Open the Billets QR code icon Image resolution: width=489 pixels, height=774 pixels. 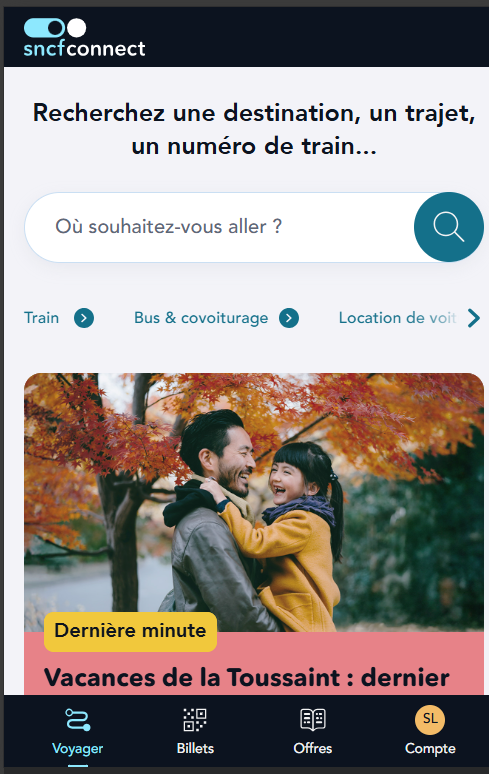point(195,720)
